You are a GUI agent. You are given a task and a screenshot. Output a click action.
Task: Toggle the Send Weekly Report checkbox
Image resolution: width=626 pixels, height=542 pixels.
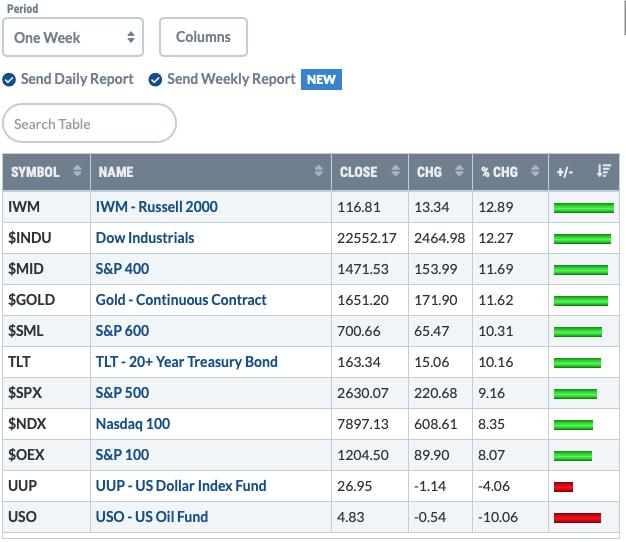pos(155,79)
